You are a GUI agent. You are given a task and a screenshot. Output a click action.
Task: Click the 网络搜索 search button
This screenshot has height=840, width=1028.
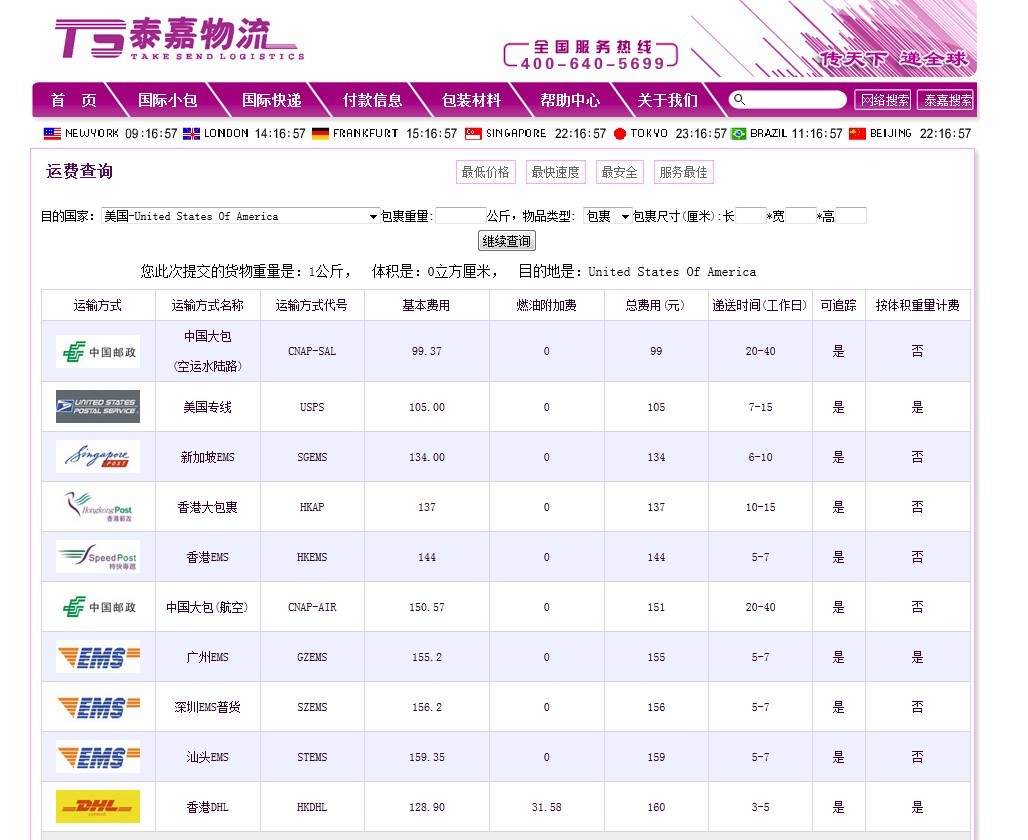pyautogui.click(x=883, y=100)
